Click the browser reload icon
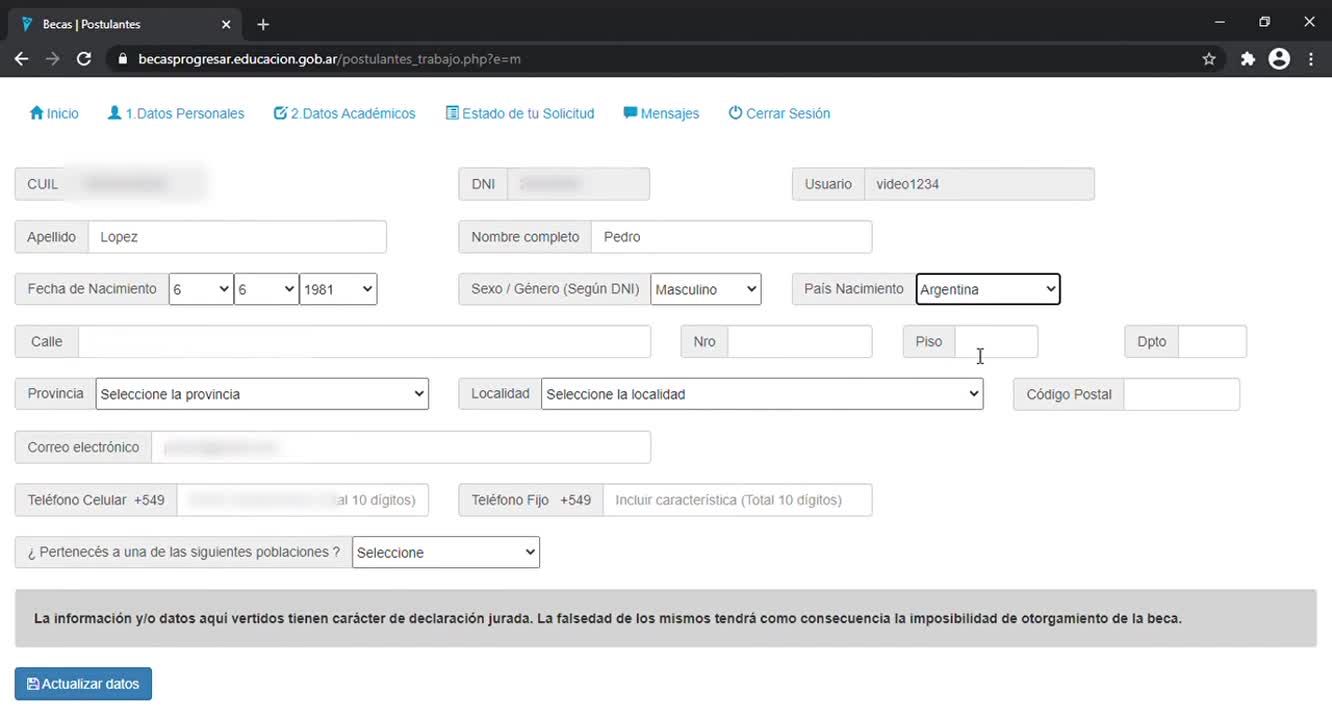The image size is (1332, 720). [x=84, y=59]
